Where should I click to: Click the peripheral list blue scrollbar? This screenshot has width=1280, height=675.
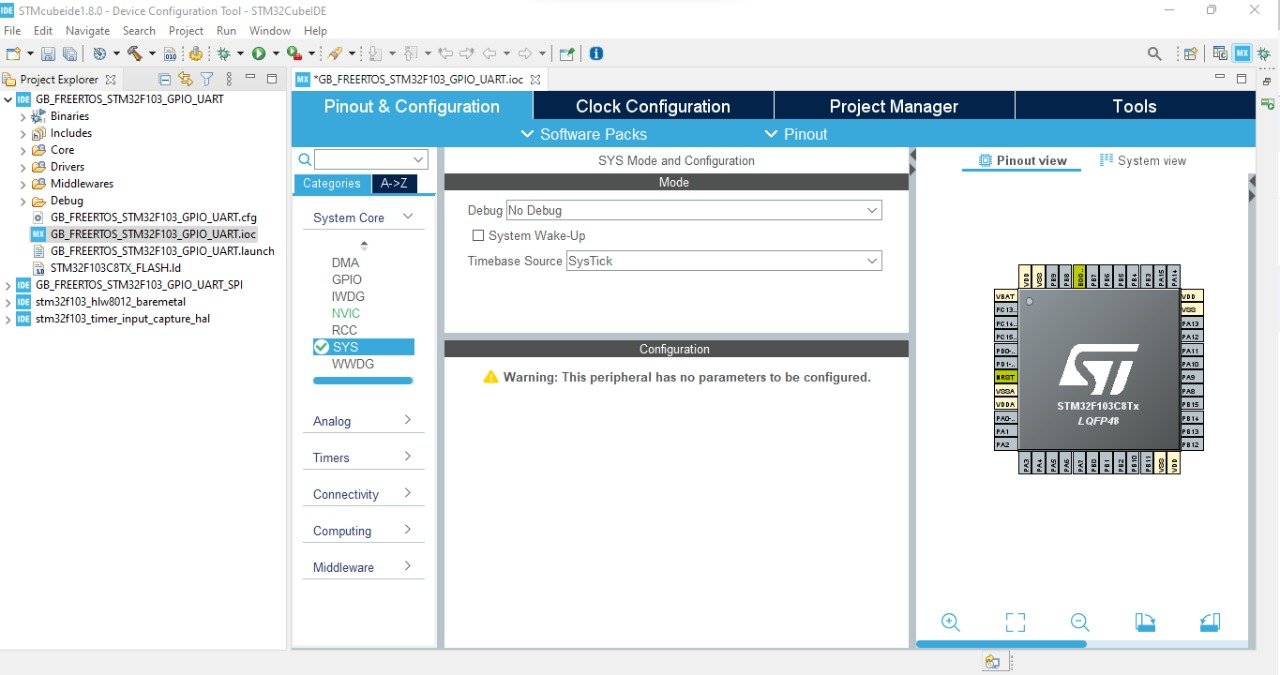click(x=363, y=380)
